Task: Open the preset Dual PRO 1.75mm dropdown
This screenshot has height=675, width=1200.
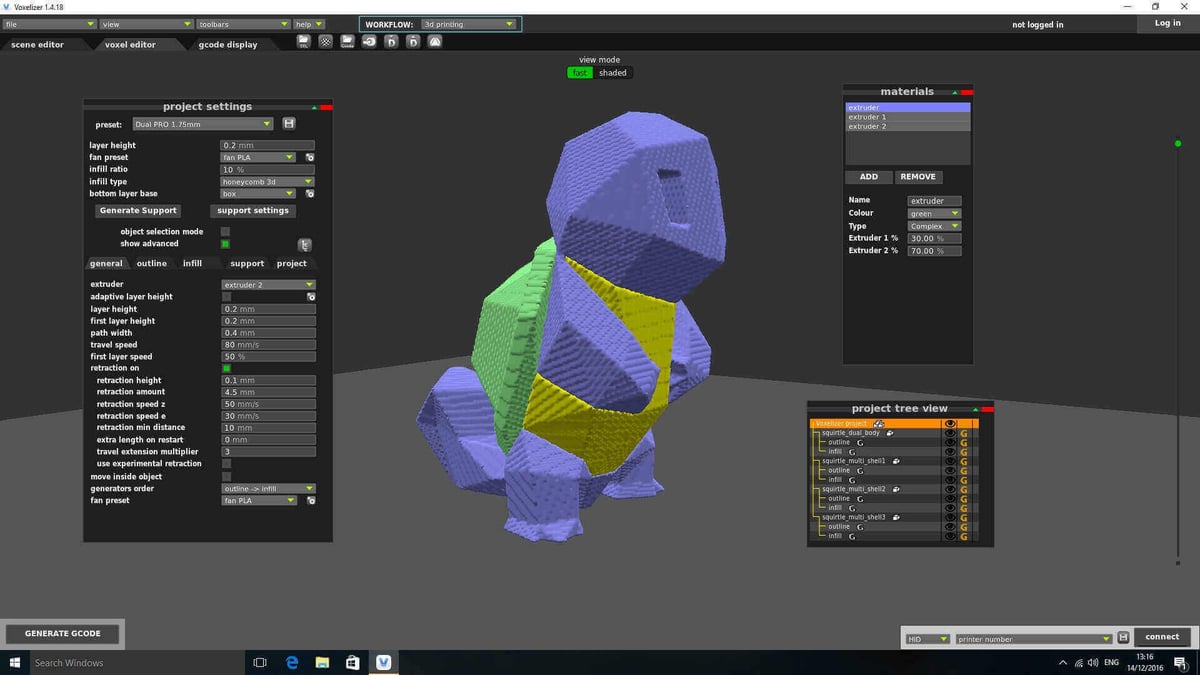Action: tap(202, 124)
